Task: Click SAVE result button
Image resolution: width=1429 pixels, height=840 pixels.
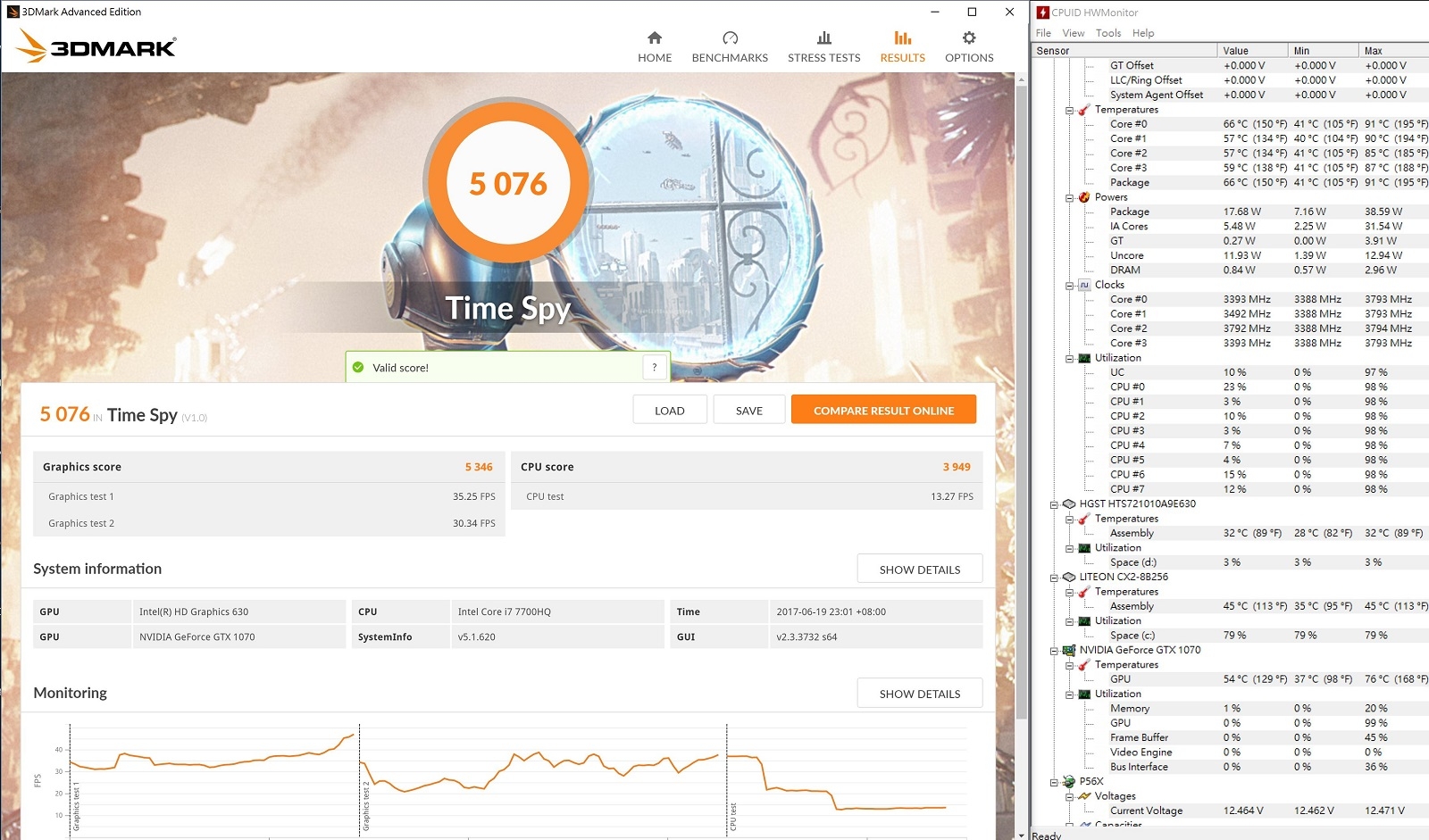Action: (749, 410)
